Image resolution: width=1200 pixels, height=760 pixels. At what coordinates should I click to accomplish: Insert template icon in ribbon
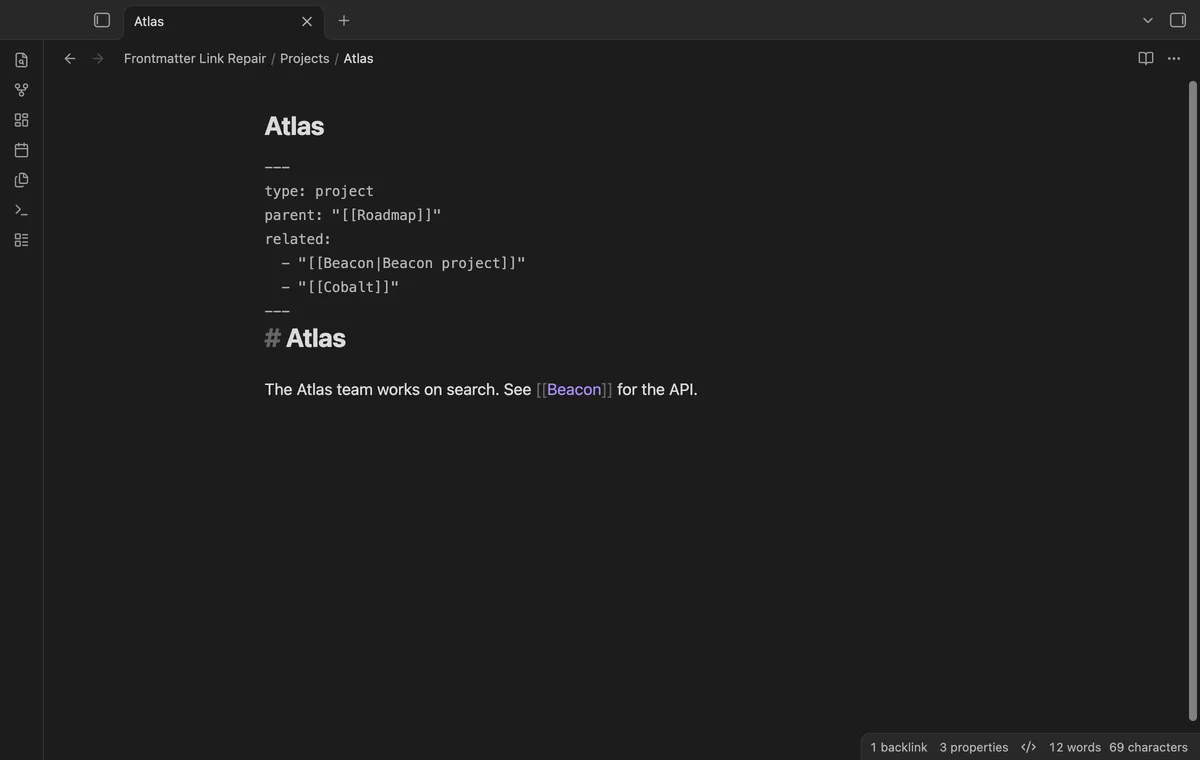[x=21, y=180]
